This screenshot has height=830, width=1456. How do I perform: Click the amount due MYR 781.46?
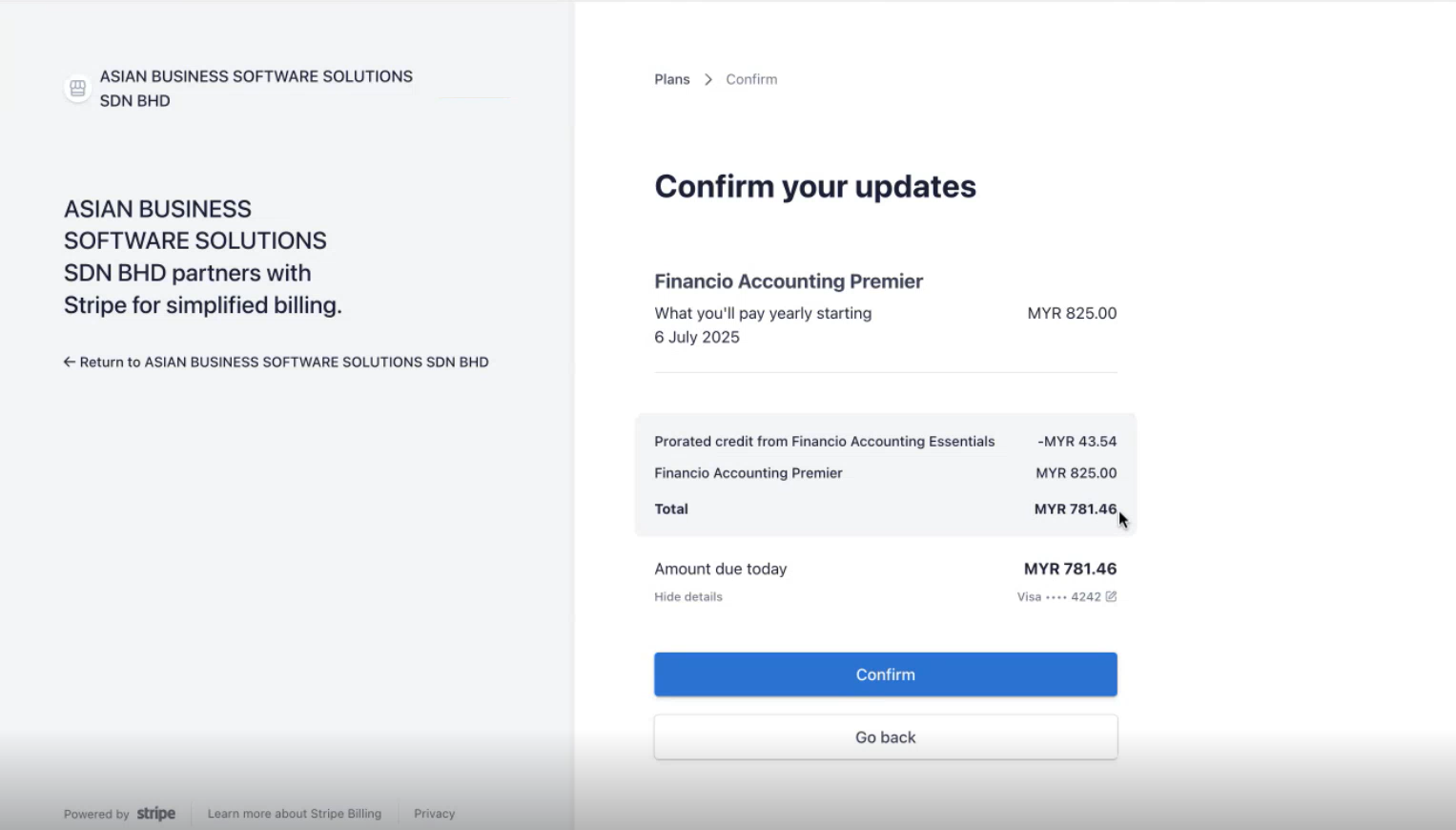pyautogui.click(x=1070, y=569)
